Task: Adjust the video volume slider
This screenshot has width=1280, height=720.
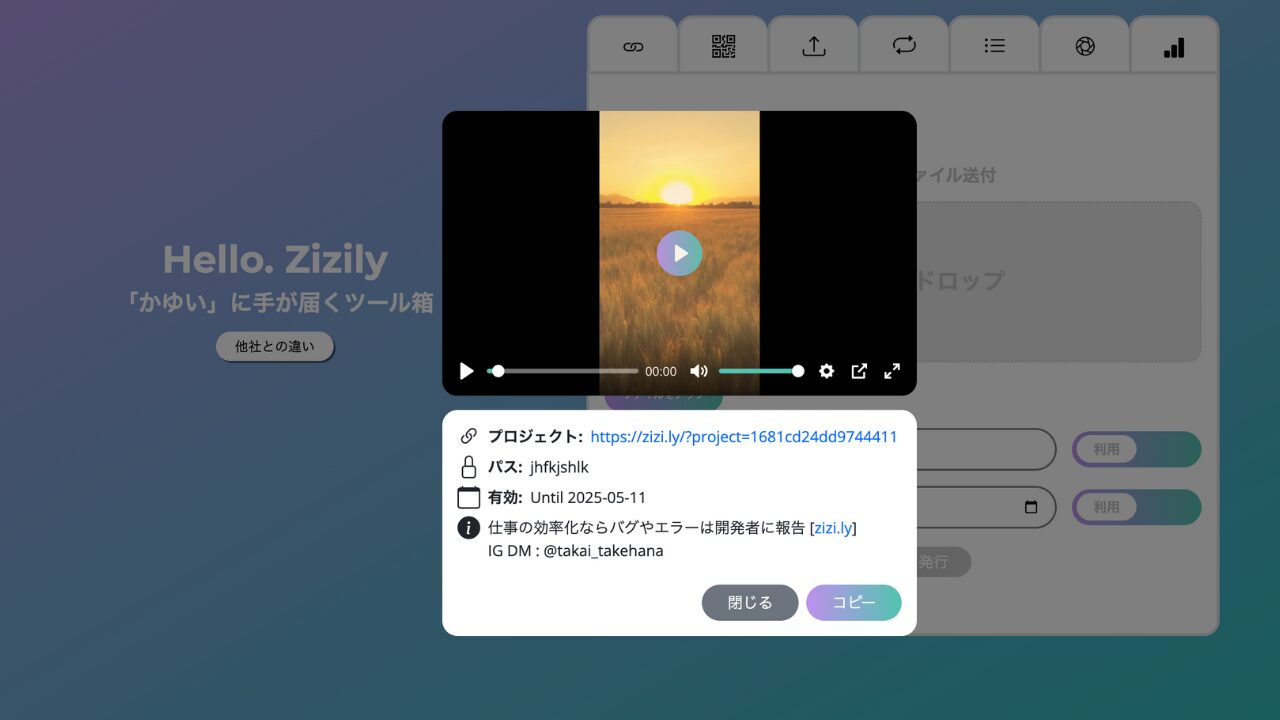Action: (761, 371)
